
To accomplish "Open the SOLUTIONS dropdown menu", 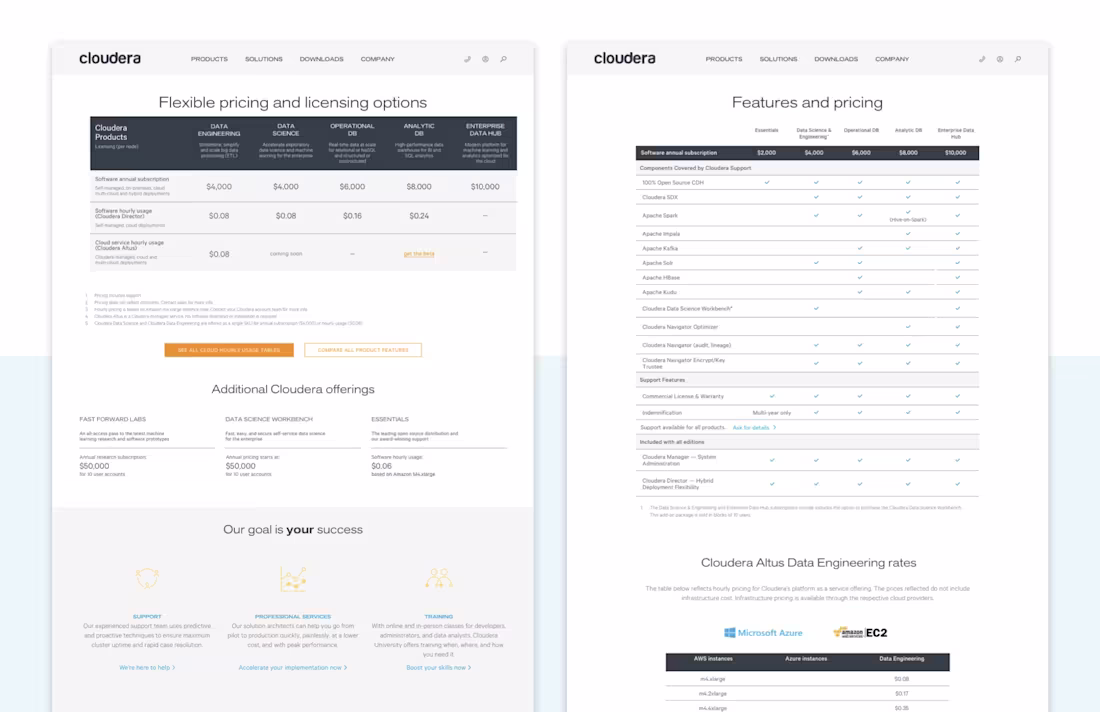I will (x=263, y=59).
